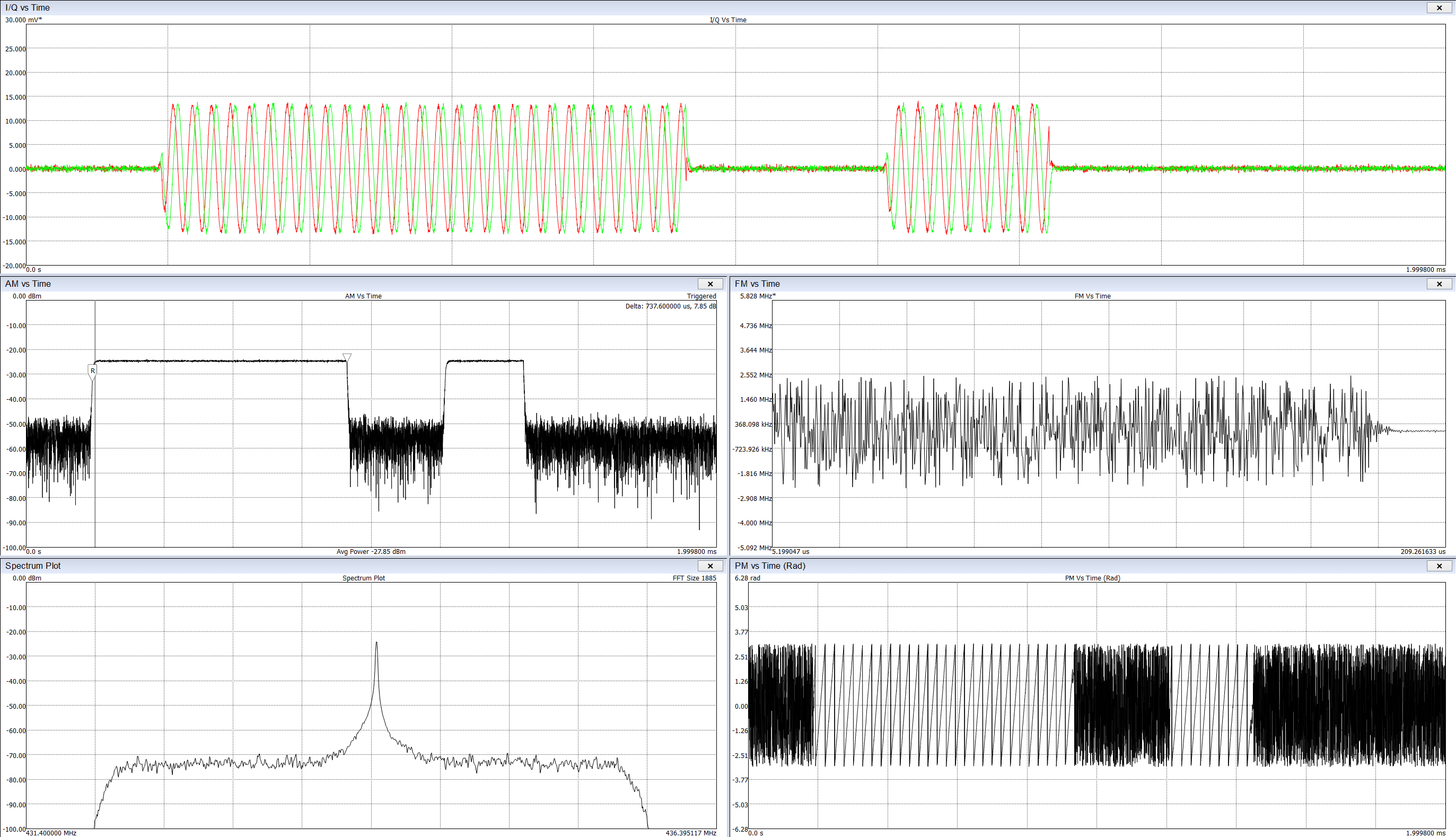Close the FM vs Time panel
The width and height of the screenshot is (1456, 837).
click(x=1439, y=284)
